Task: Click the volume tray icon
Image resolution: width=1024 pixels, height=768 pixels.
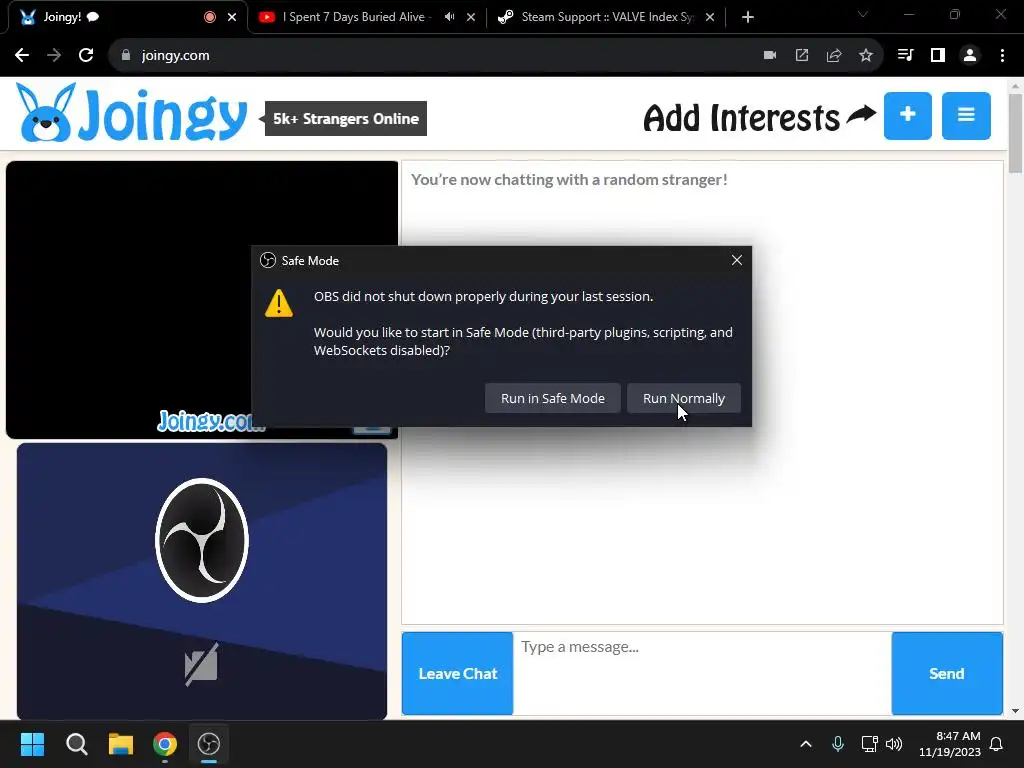Action: click(894, 744)
